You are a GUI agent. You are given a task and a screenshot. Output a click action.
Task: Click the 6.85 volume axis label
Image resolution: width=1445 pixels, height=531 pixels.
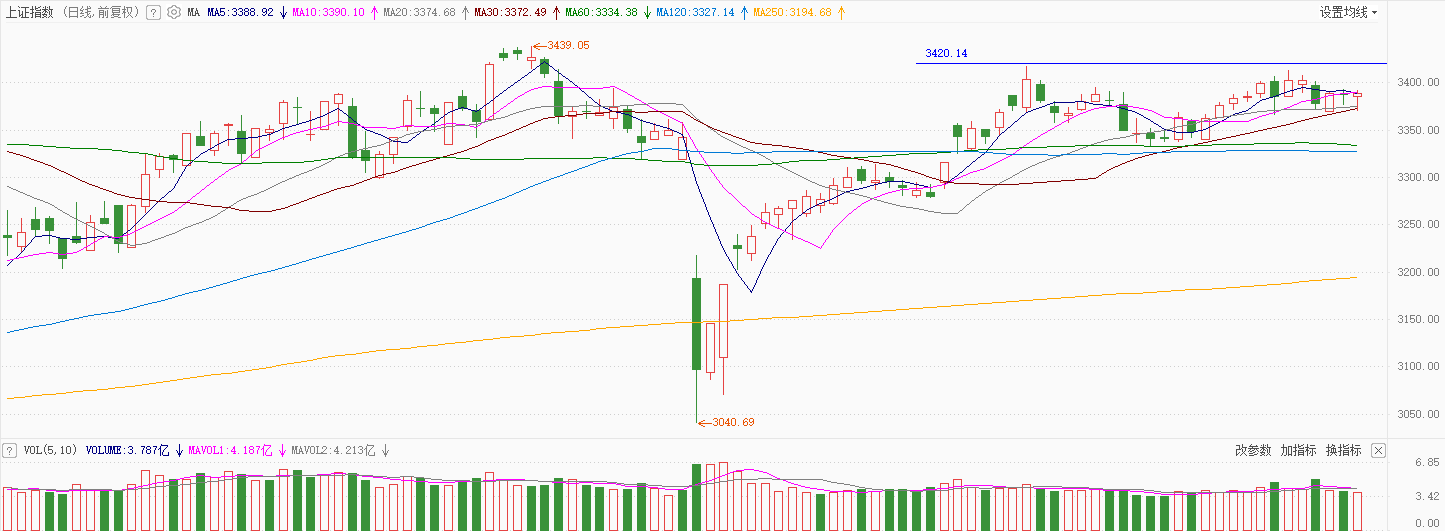(1426, 465)
